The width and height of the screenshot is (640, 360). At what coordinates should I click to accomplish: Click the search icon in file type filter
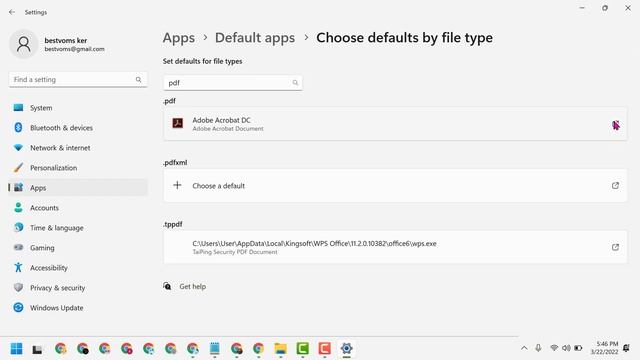coord(295,83)
